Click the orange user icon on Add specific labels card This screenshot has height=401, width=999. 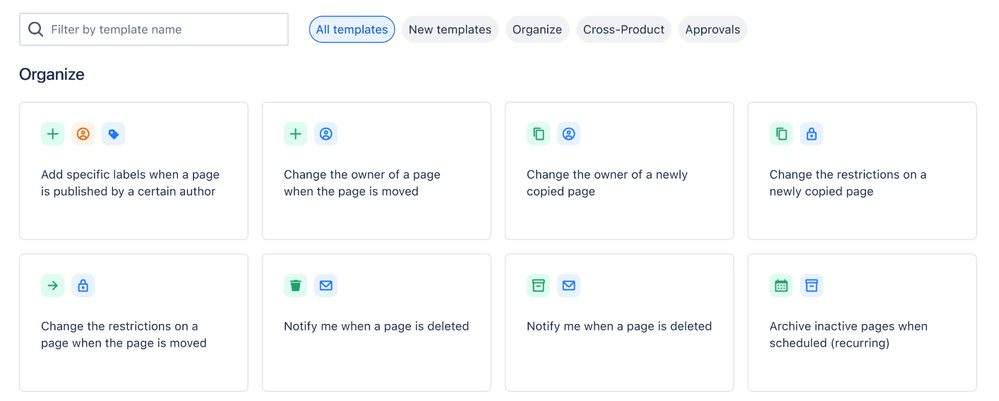(x=83, y=134)
